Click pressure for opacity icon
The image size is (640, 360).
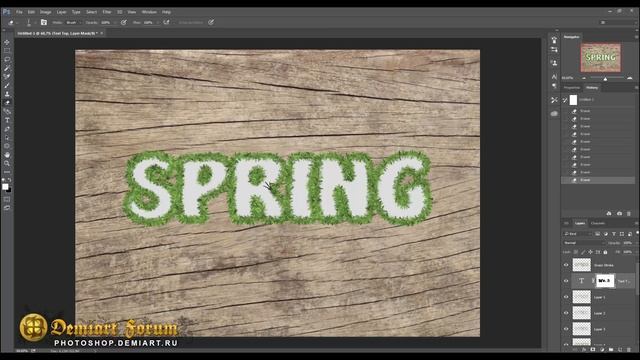(x=124, y=22)
